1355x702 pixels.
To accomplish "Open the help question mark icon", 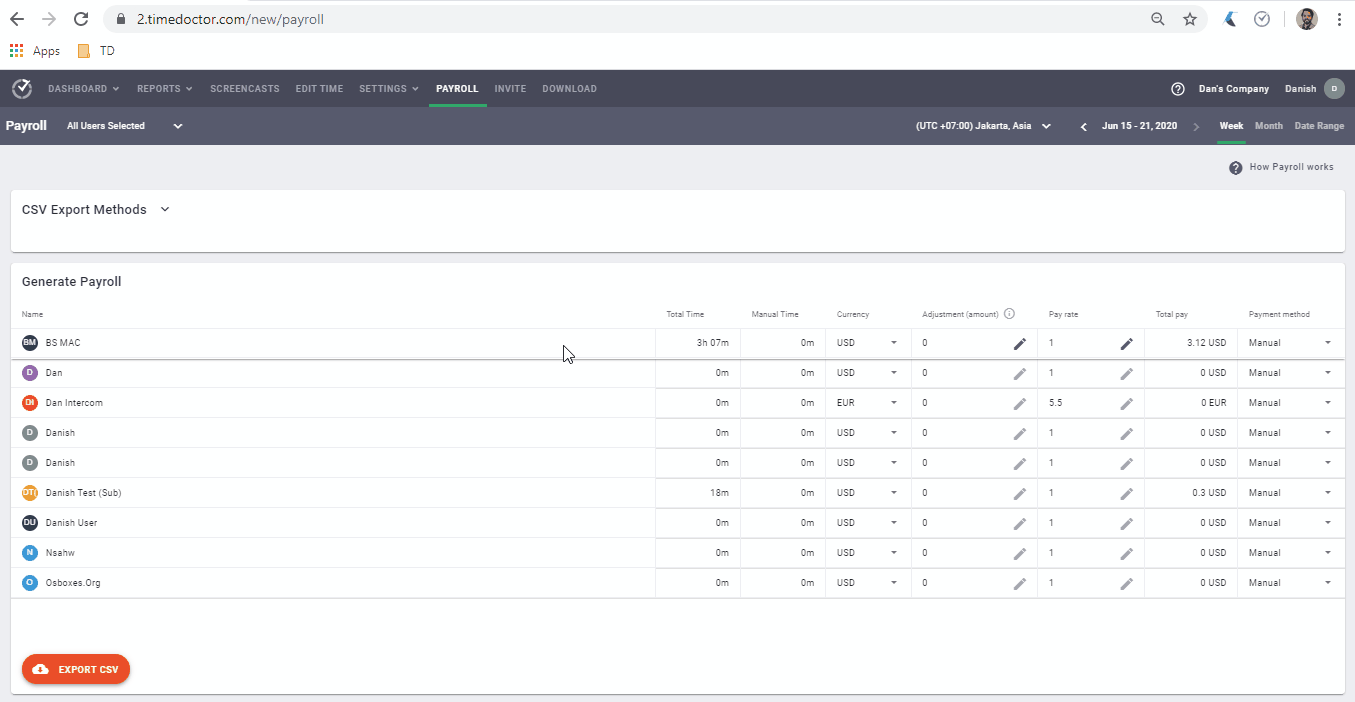I will click(x=1177, y=89).
